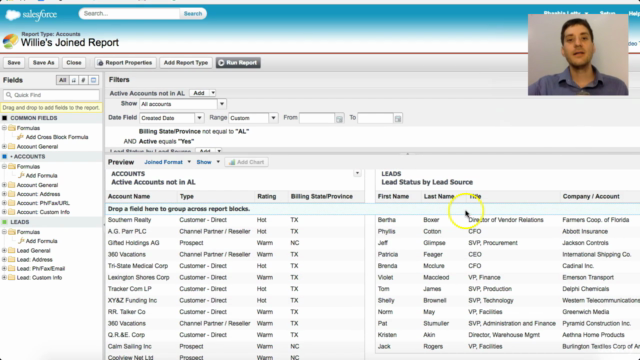Click the top Search input field
This screenshot has height=360, width=640.
[x=129, y=13]
